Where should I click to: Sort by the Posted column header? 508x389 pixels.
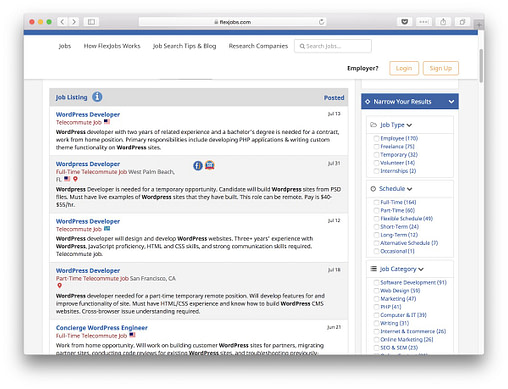pos(334,98)
